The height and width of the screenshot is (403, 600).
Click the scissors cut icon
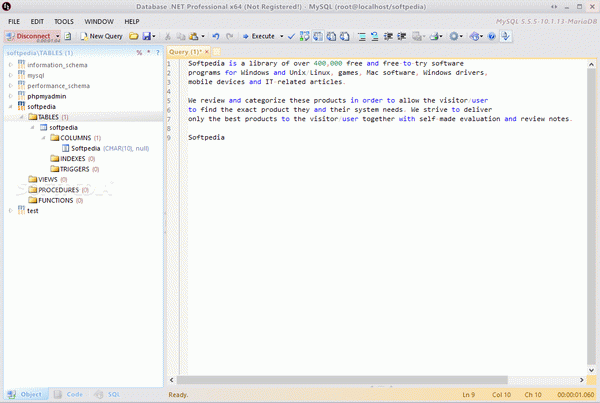168,36
